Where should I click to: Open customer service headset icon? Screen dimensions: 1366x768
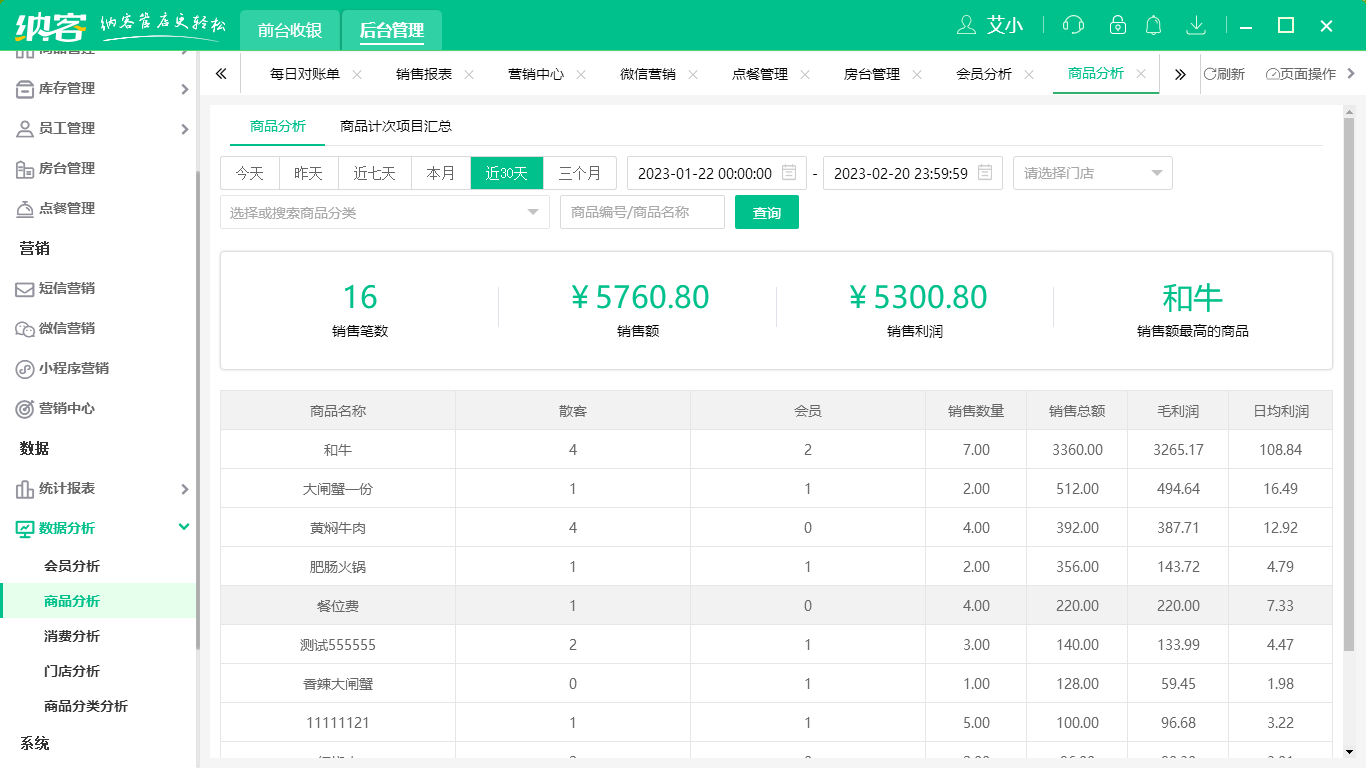1074,25
